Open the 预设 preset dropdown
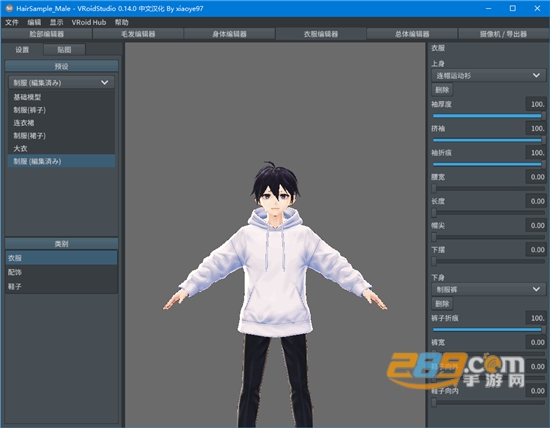This screenshot has width=550, height=428. [61, 83]
